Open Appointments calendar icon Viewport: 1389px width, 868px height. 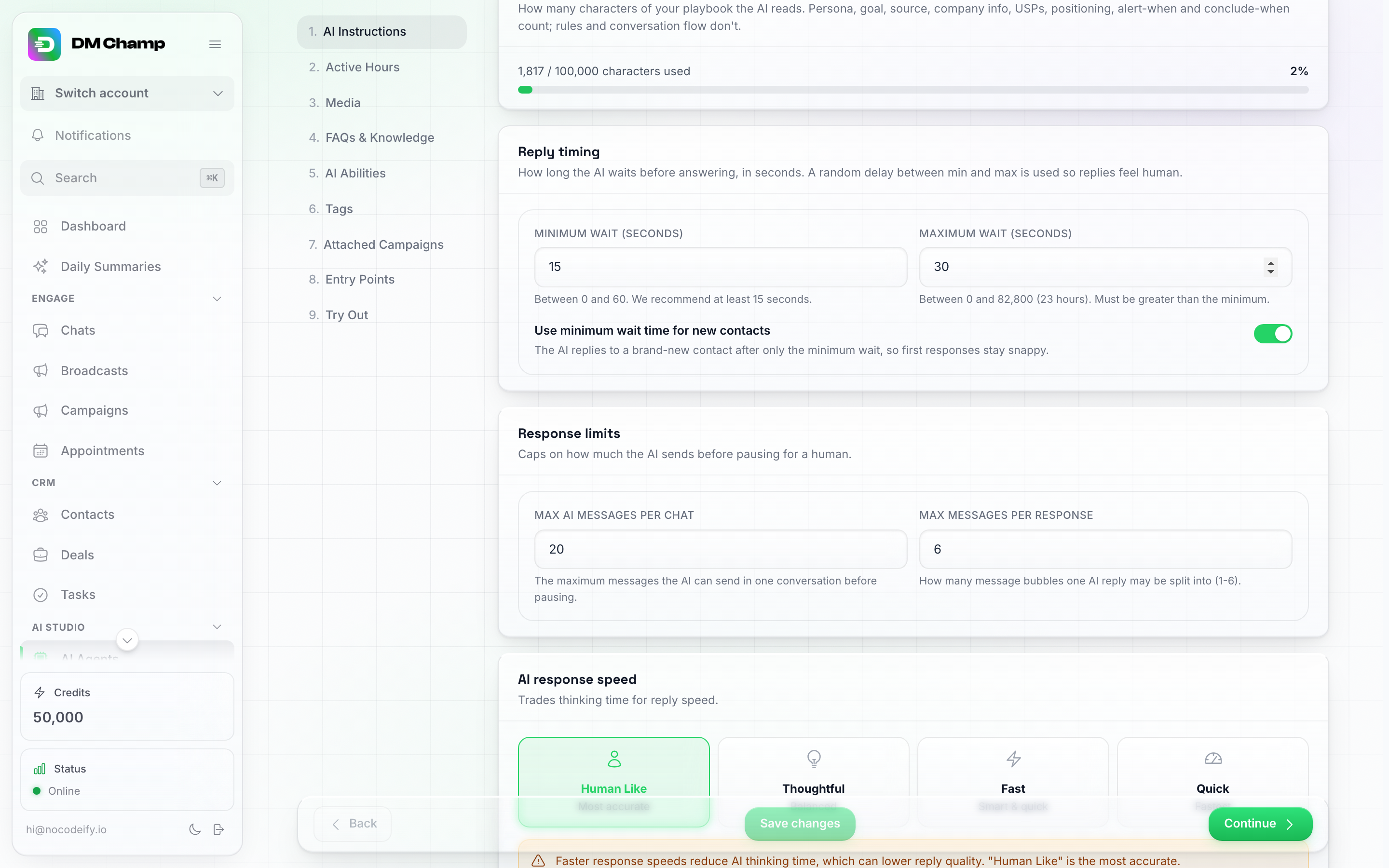(x=40, y=451)
